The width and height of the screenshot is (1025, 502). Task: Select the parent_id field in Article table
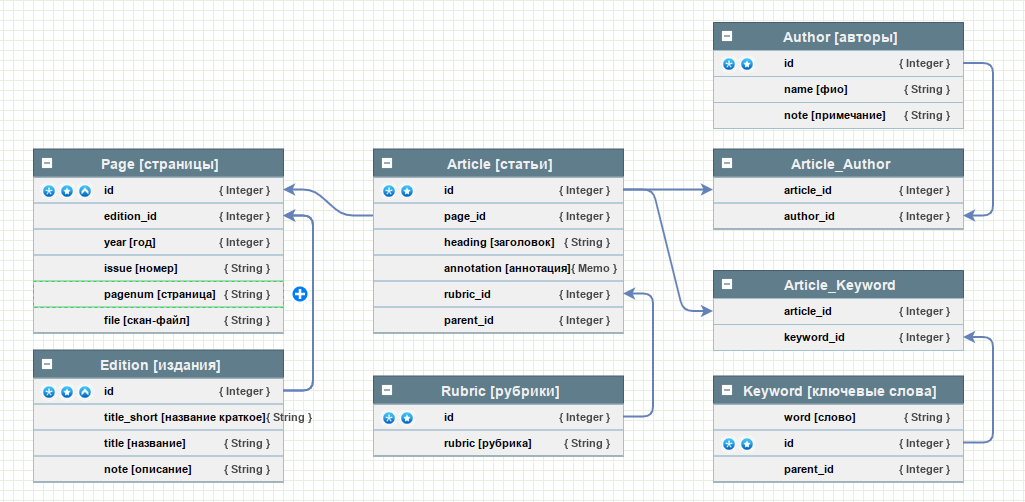click(x=498, y=320)
